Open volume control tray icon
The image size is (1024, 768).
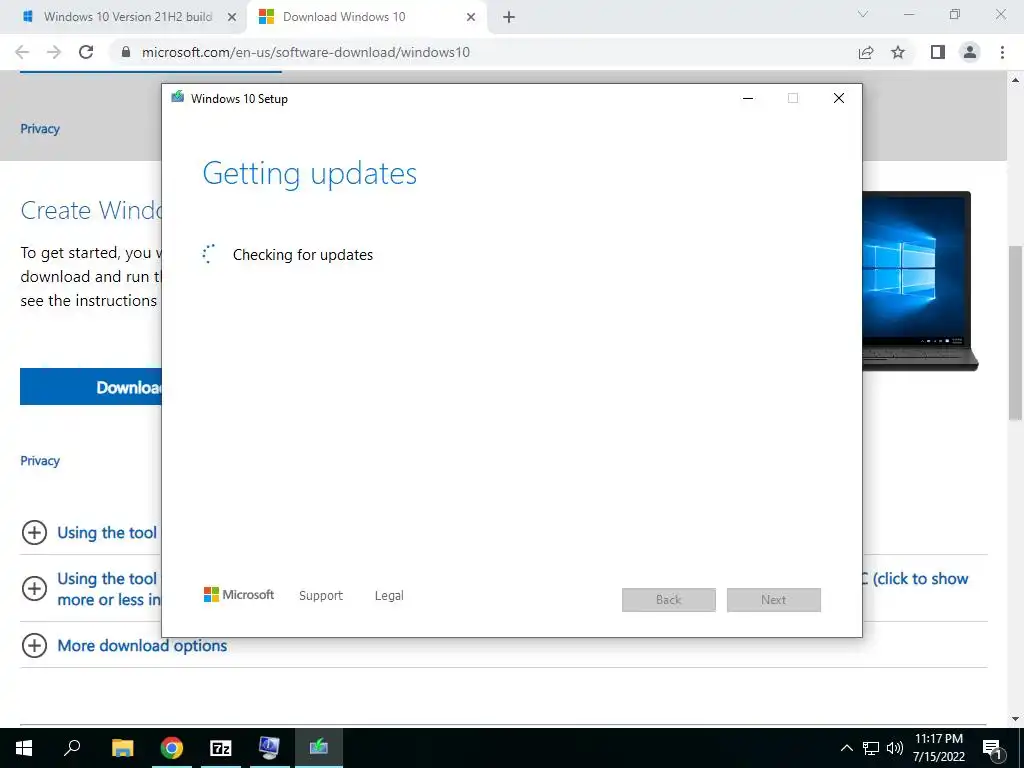pyautogui.click(x=895, y=748)
